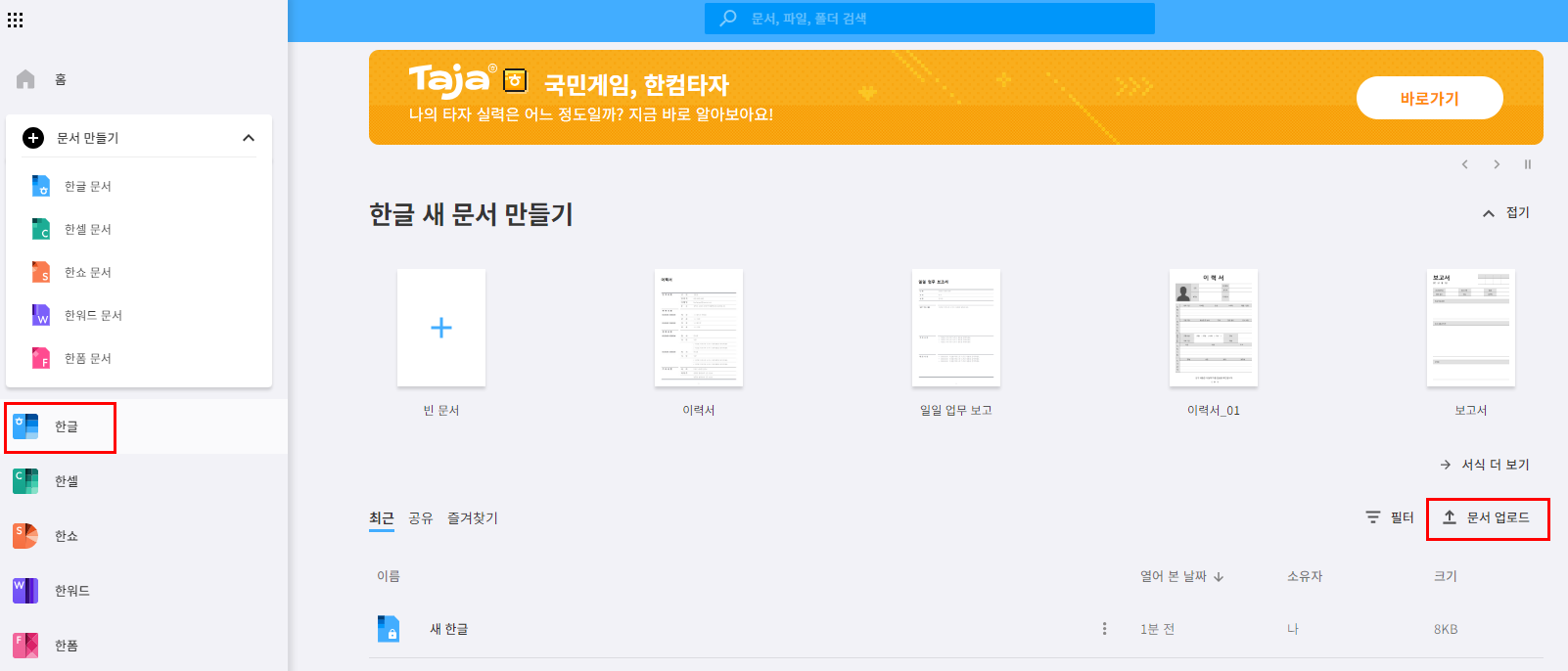Click the 1분 전 date in the 새 한글 row

1157,629
